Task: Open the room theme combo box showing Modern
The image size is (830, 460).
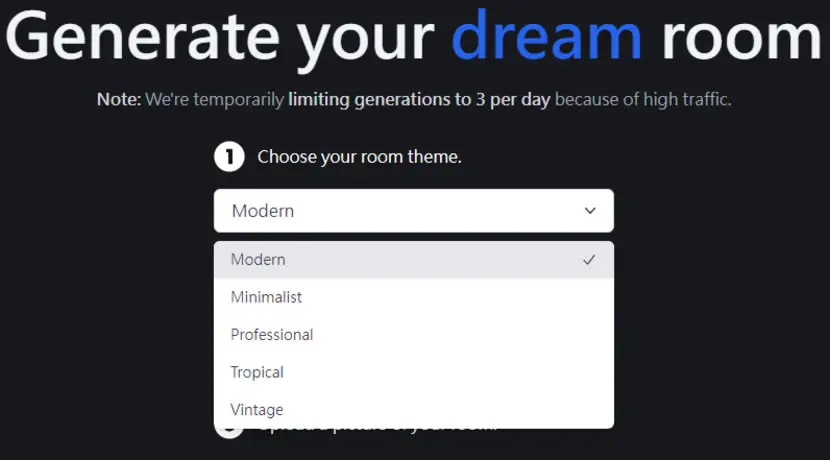Action: (414, 211)
